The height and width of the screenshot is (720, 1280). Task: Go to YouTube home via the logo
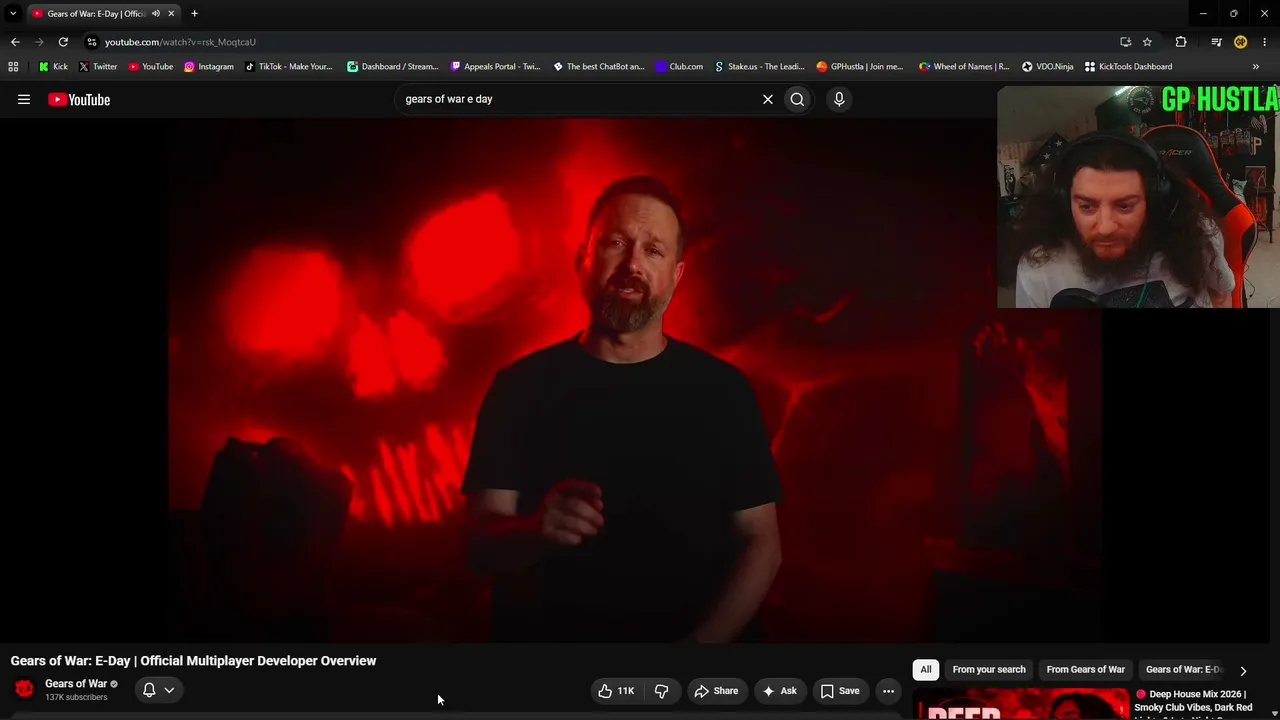(79, 99)
